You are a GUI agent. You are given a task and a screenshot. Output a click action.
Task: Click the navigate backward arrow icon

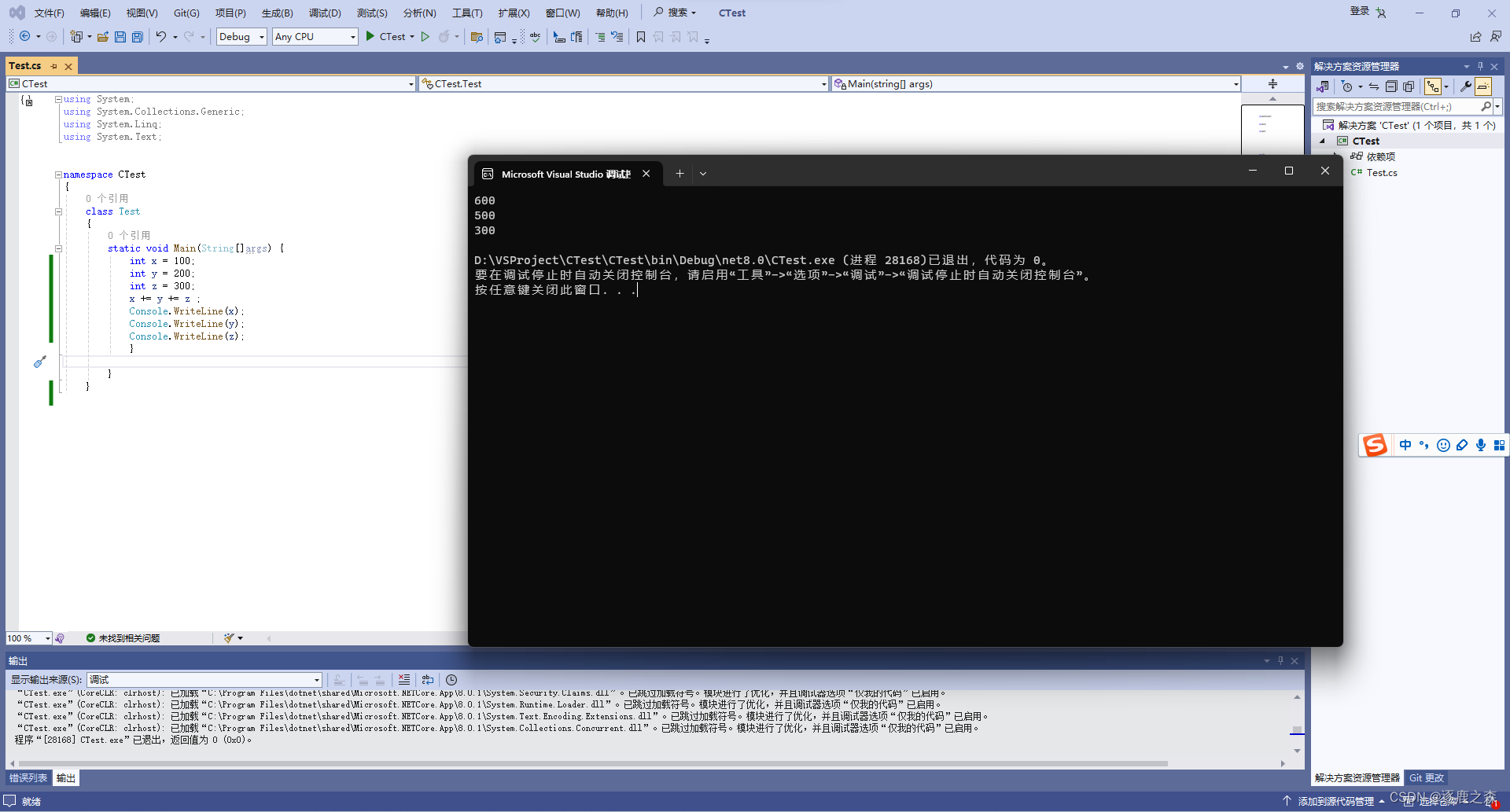click(x=25, y=36)
